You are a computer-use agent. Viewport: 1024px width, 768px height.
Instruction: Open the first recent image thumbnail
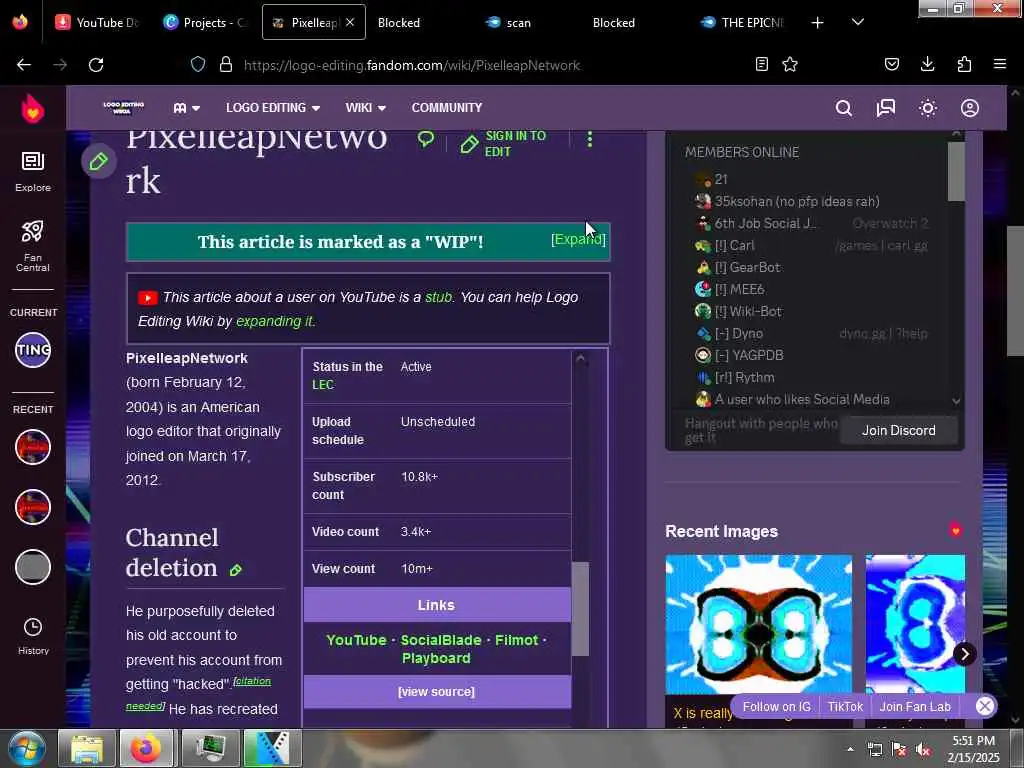point(759,624)
